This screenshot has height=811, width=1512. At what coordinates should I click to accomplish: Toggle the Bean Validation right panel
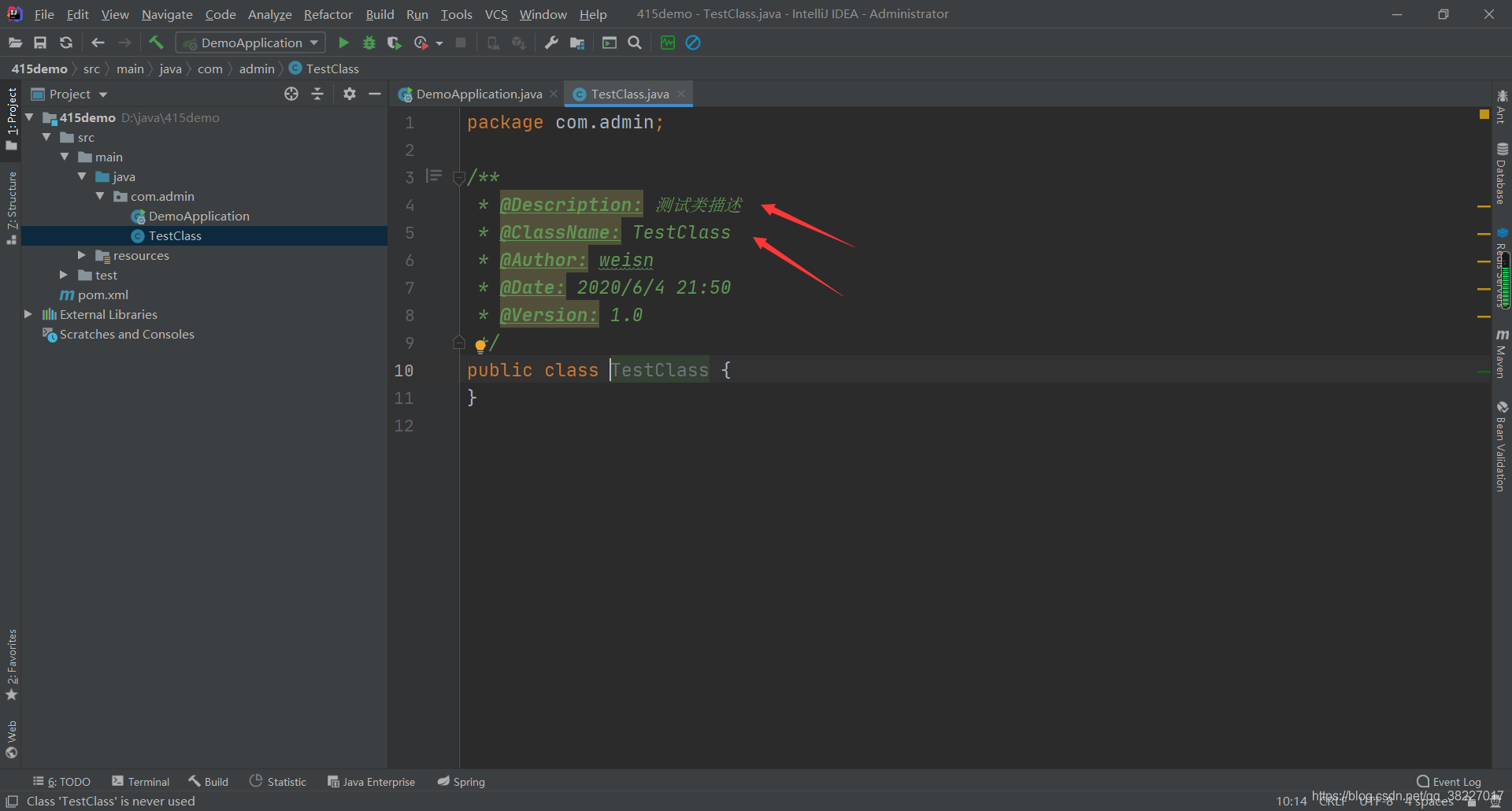pyautogui.click(x=1502, y=446)
